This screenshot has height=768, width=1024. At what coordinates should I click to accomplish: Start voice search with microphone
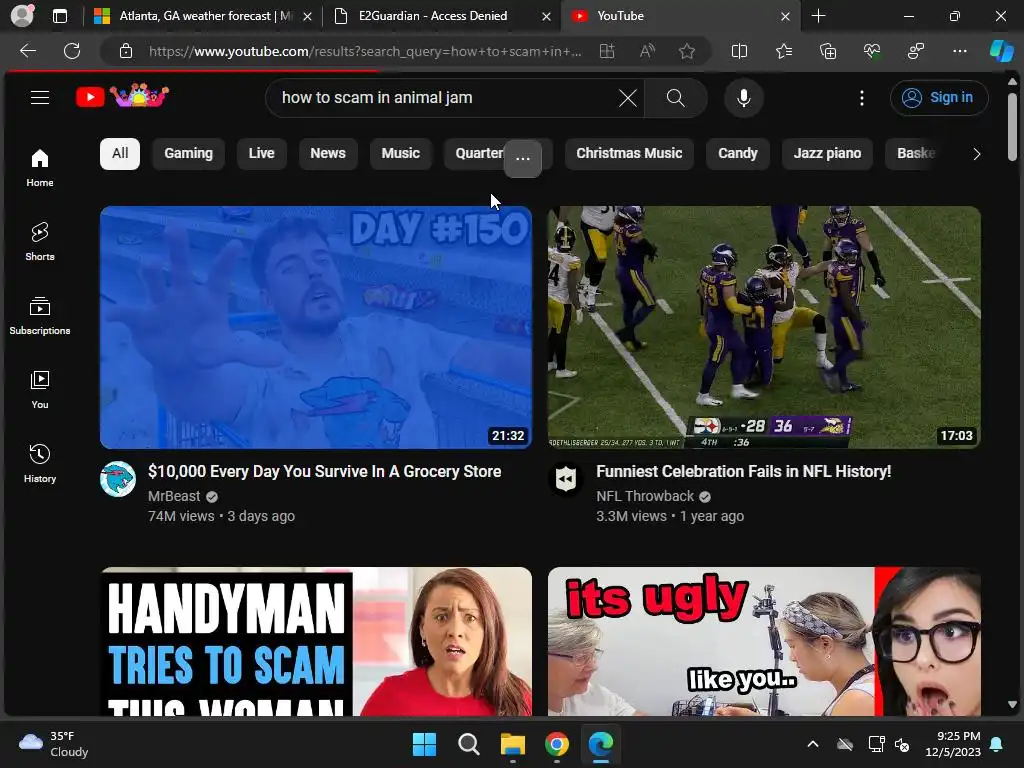pos(743,98)
